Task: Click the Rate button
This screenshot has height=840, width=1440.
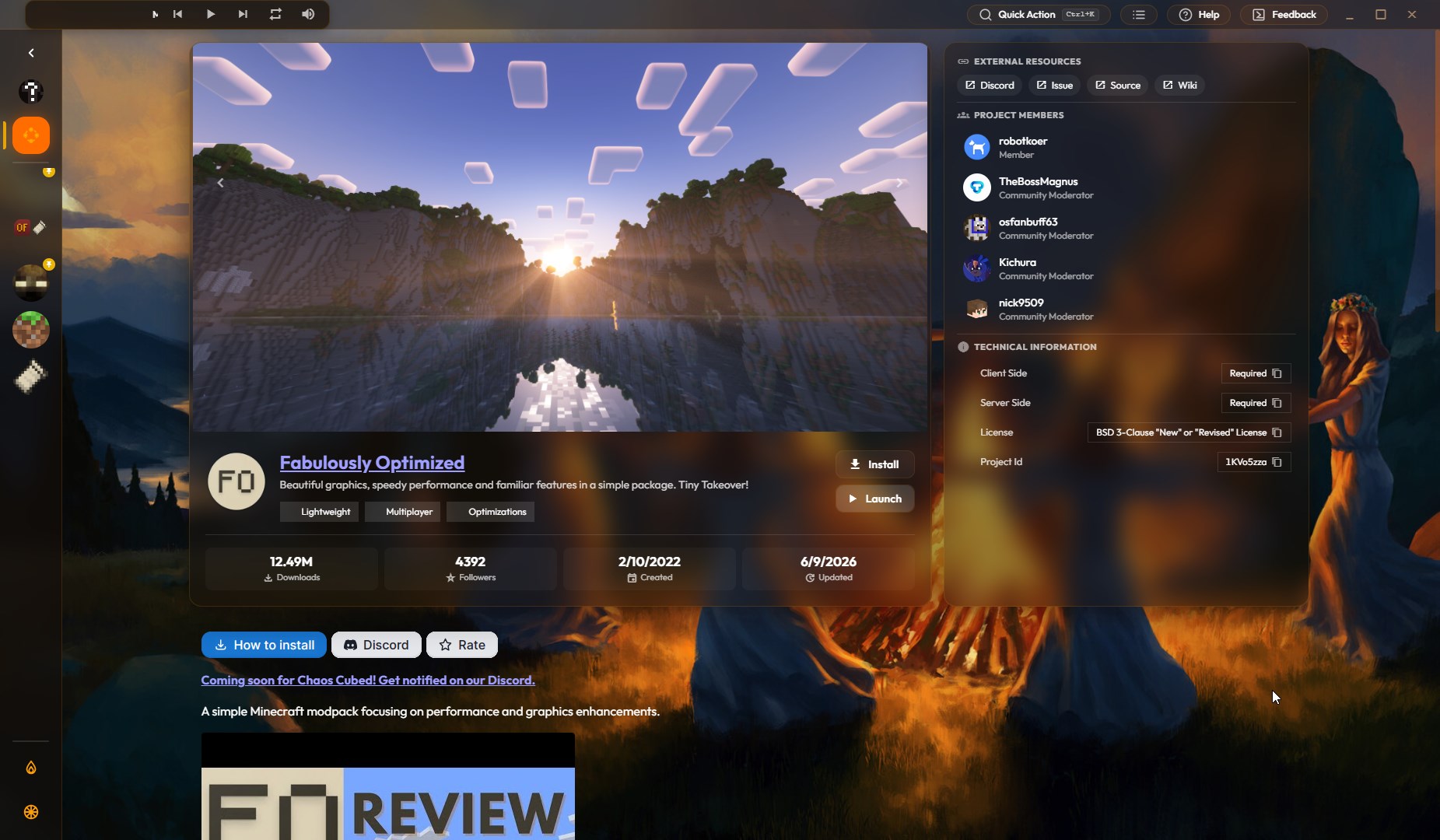Action: point(462,645)
